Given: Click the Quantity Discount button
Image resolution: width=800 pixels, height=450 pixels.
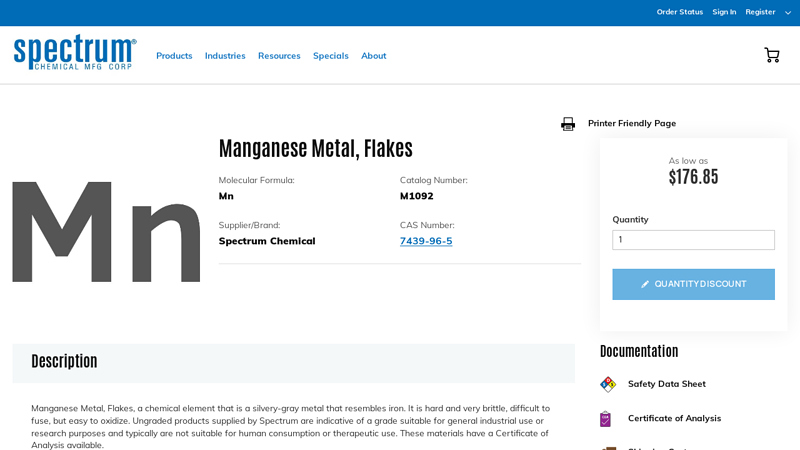Looking at the screenshot, I should pos(693,284).
